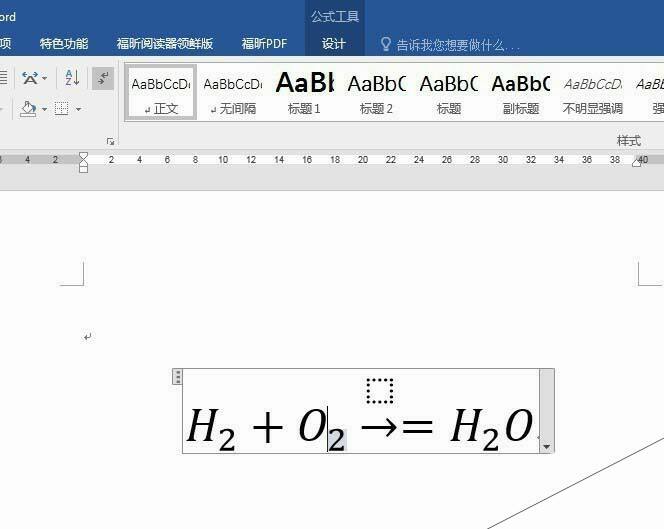Open the 福昕阅读器领鲜版 tab

(x=165, y=44)
